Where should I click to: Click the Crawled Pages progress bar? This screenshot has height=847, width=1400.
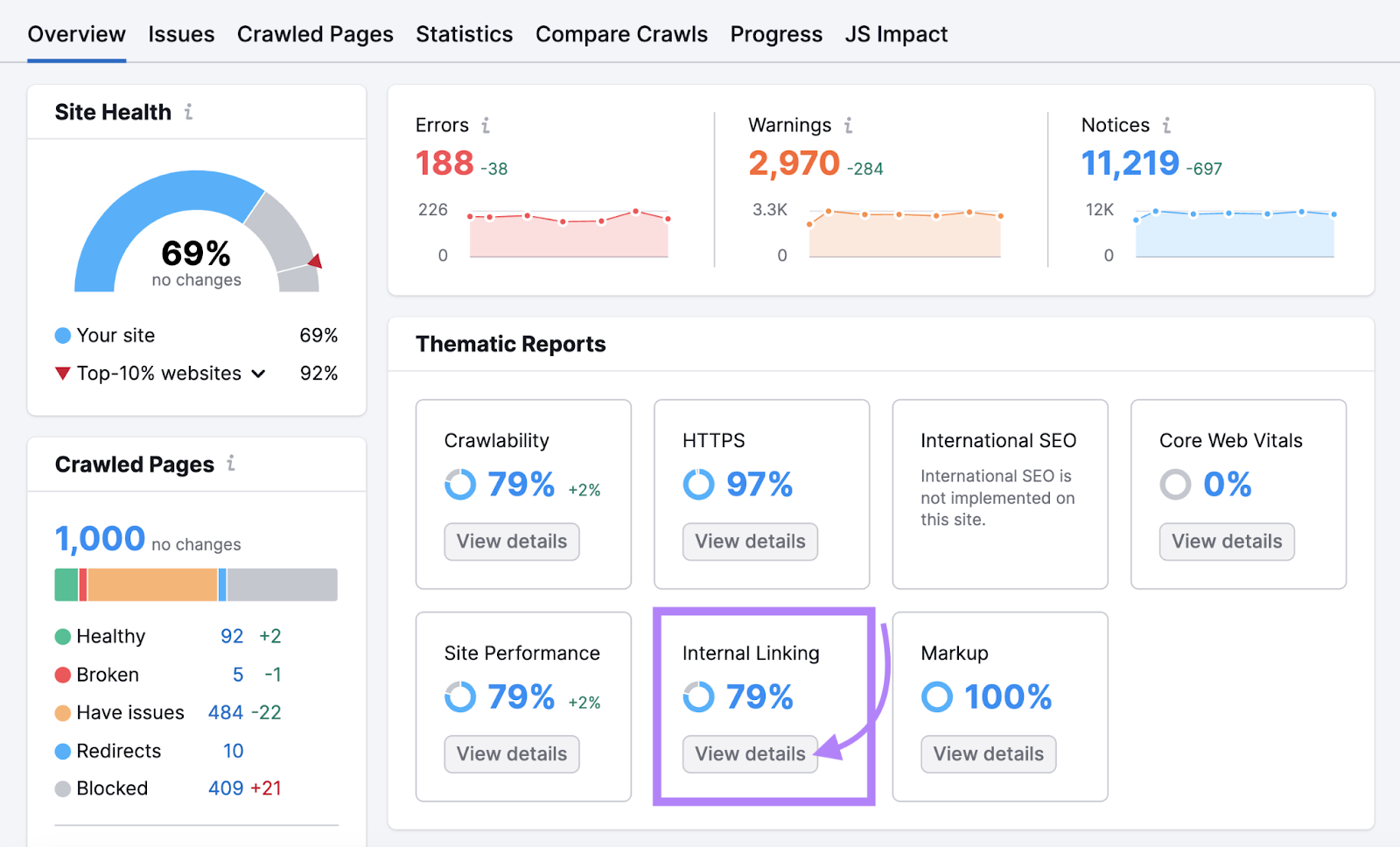(x=195, y=584)
